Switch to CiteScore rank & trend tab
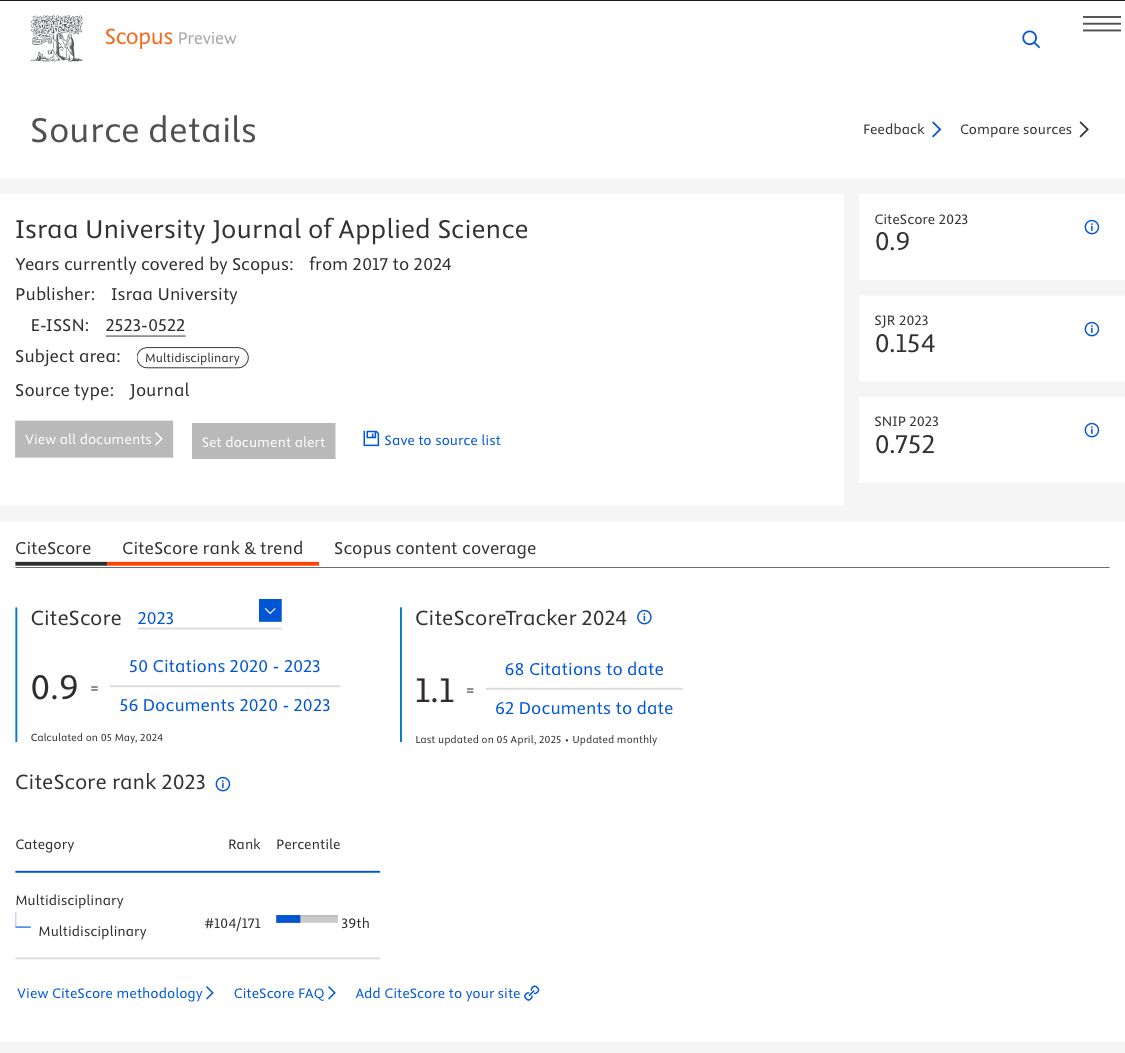The image size is (1125, 1053). tap(212, 548)
